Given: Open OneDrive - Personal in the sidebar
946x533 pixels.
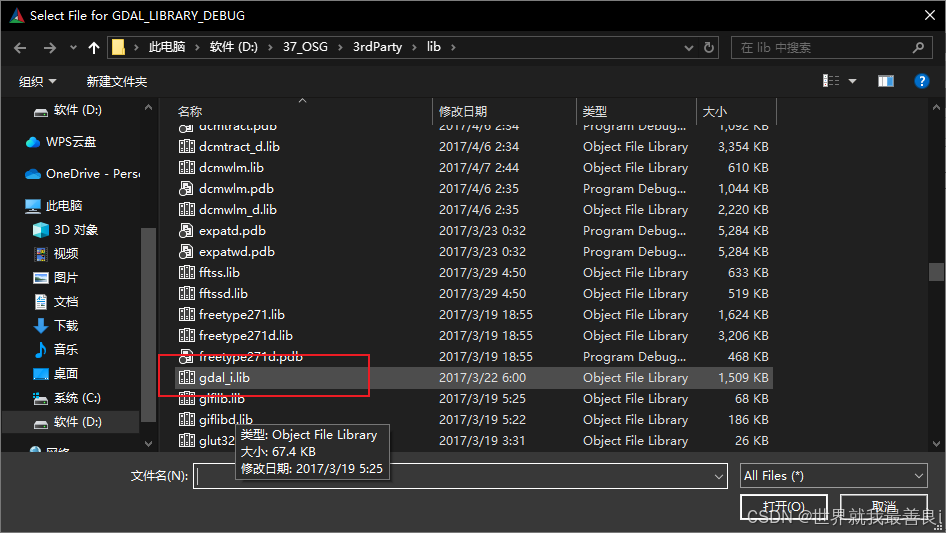Looking at the screenshot, I should coord(82,174).
